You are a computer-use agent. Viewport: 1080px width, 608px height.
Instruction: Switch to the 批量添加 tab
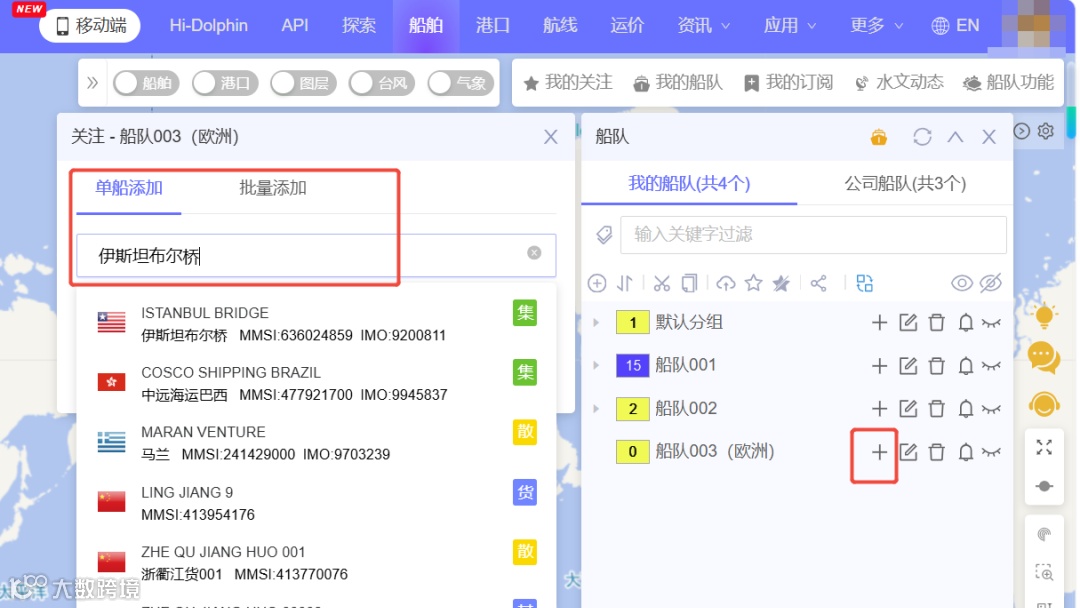pos(273,188)
